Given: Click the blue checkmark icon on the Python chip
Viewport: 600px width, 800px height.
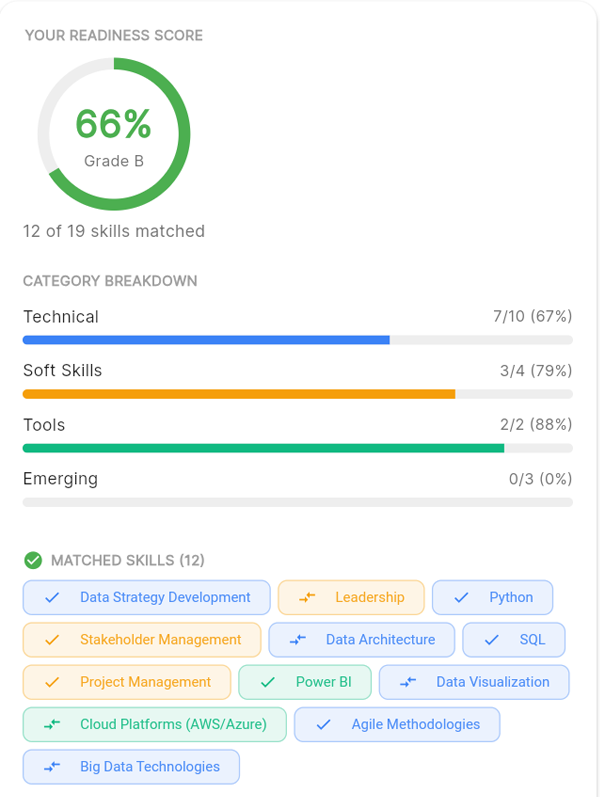Looking at the screenshot, I should [459, 597].
